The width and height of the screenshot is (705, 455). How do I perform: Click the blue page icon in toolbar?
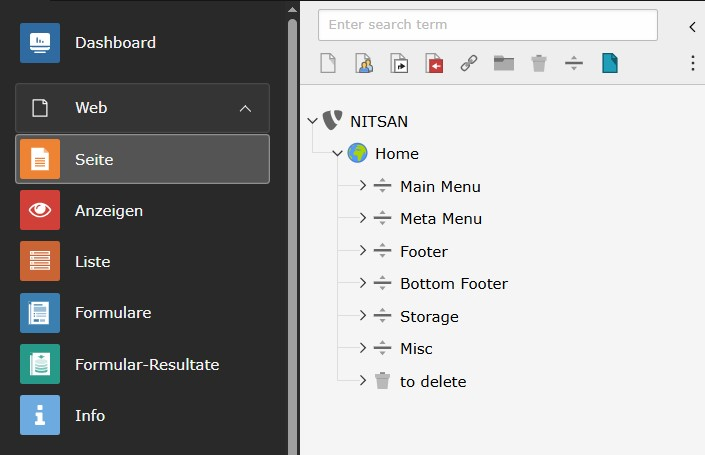pyautogui.click(x=609, y=64)
